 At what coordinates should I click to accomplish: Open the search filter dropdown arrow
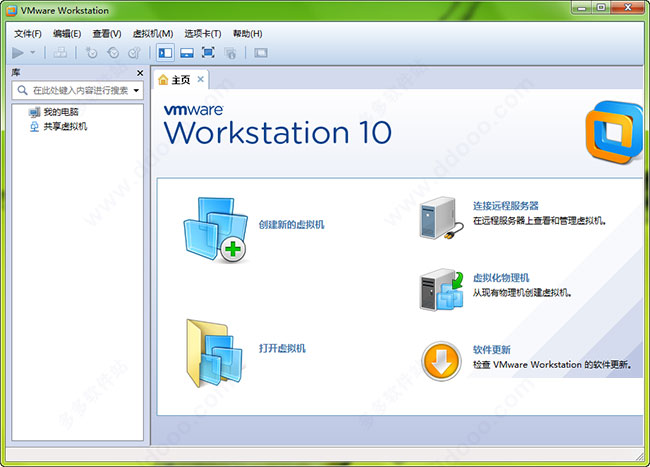(136, 90)
